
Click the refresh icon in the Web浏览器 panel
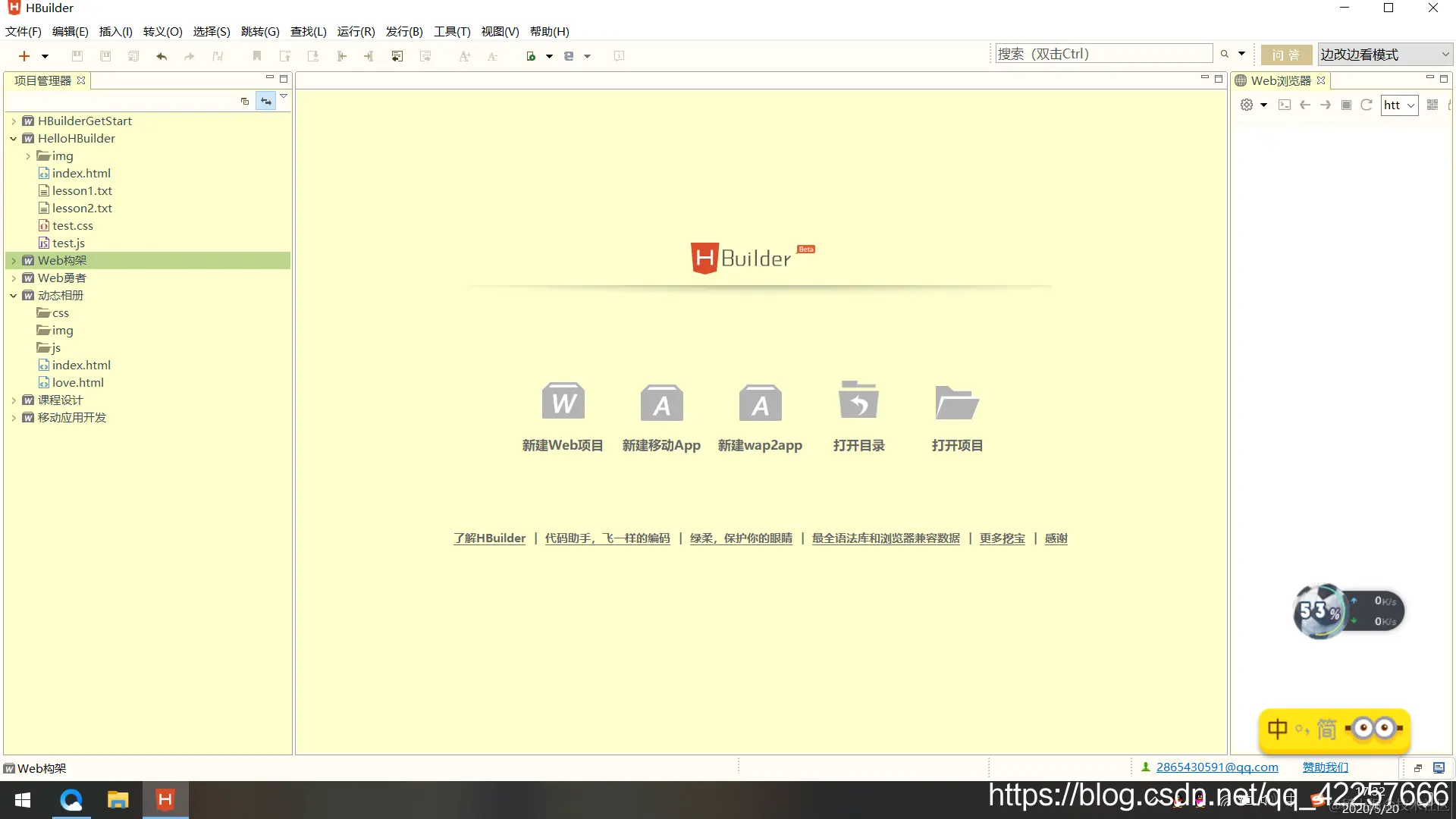[1366, 105]
